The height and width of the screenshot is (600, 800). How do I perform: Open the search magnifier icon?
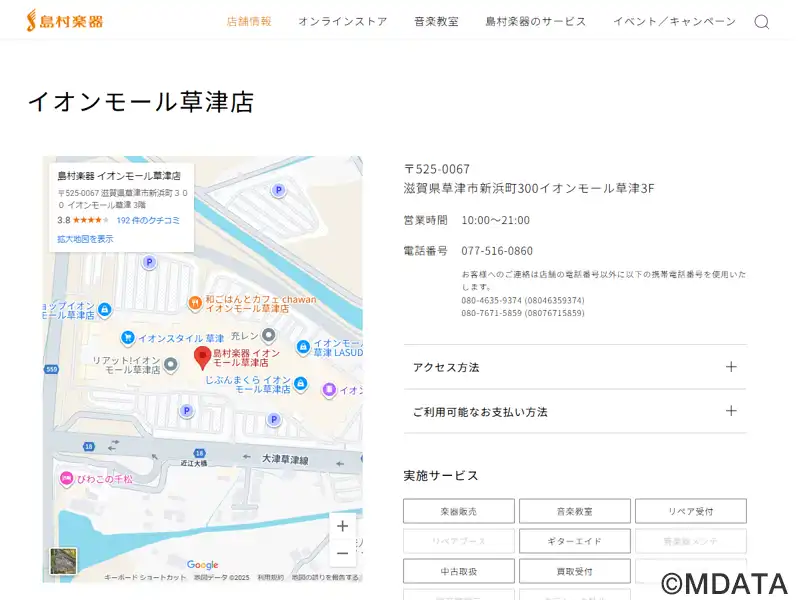(x=761, y=22)
